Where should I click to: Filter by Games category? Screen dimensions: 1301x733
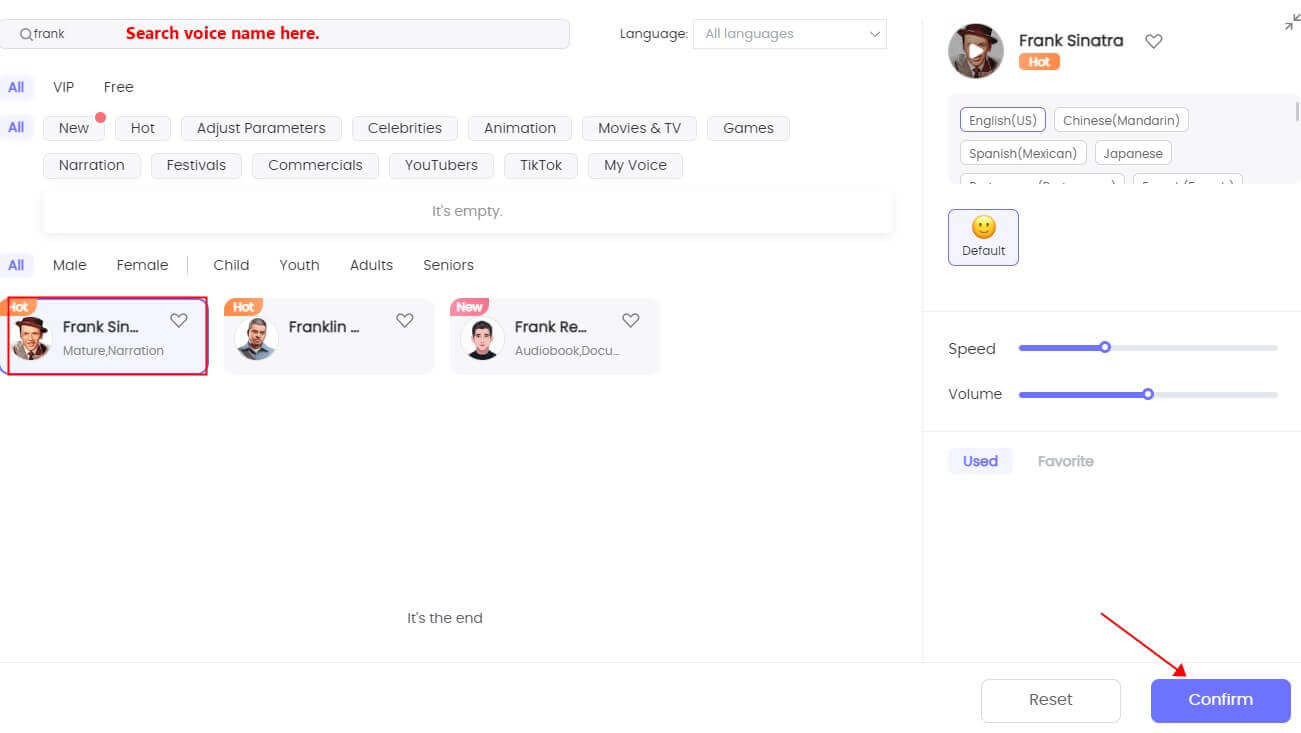[748, 128]
